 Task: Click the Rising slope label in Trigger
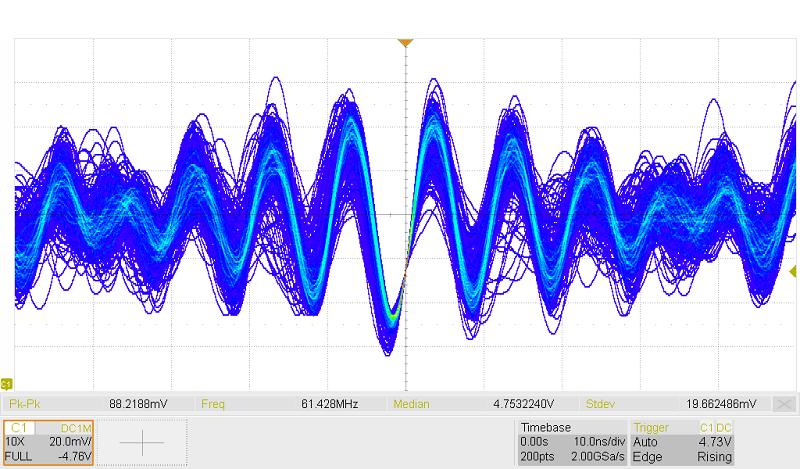(x=714, y=456)
